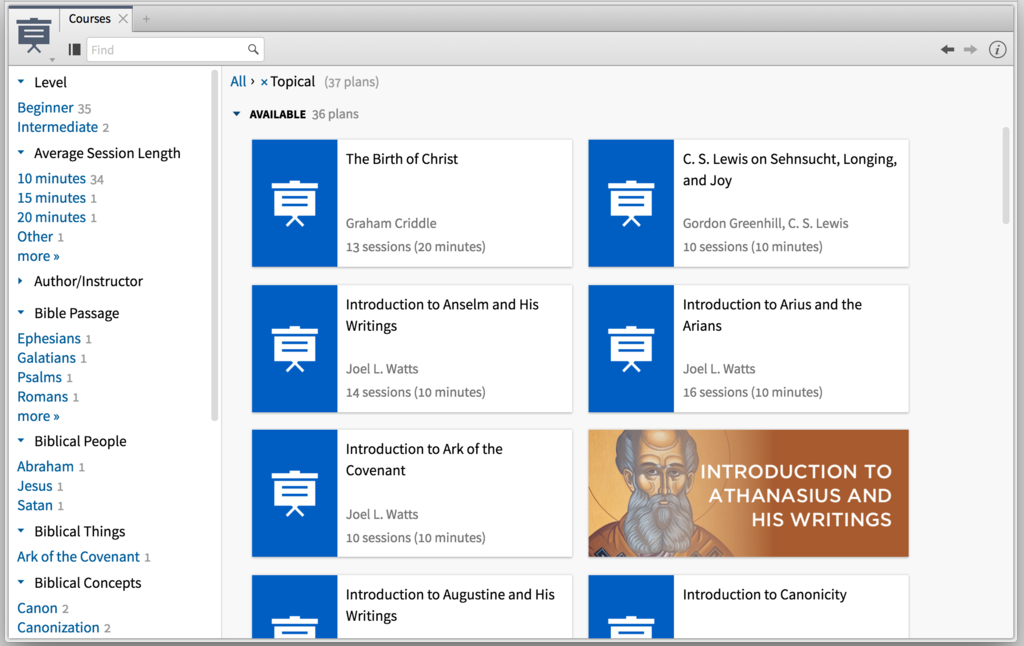
Task: Collapse the AVAILABLE plans group
Action: [x=236, y=114]
